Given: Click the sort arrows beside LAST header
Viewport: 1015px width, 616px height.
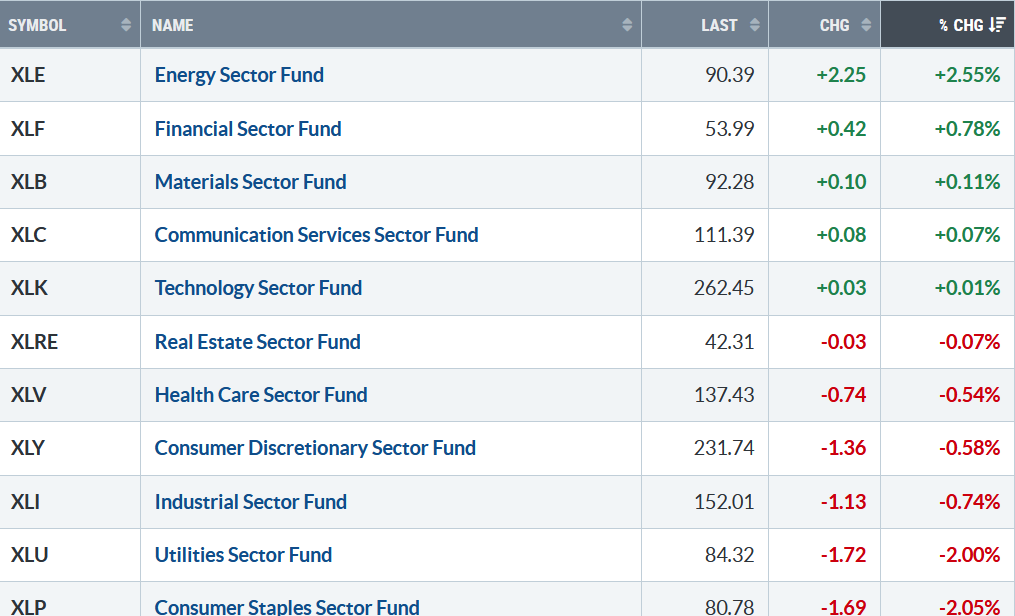Looking at the screenshot, I should point(754,25).
